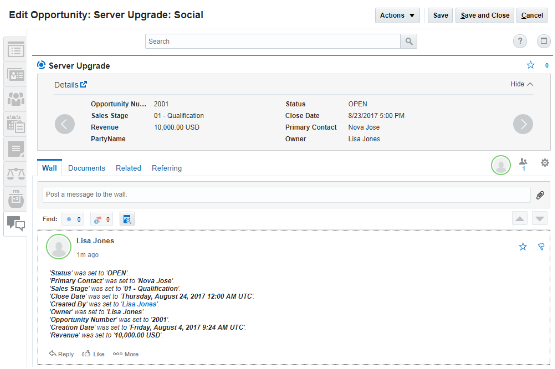Click the '2001' opportunity number value
The image size is (555, 369).
[161, 104]
